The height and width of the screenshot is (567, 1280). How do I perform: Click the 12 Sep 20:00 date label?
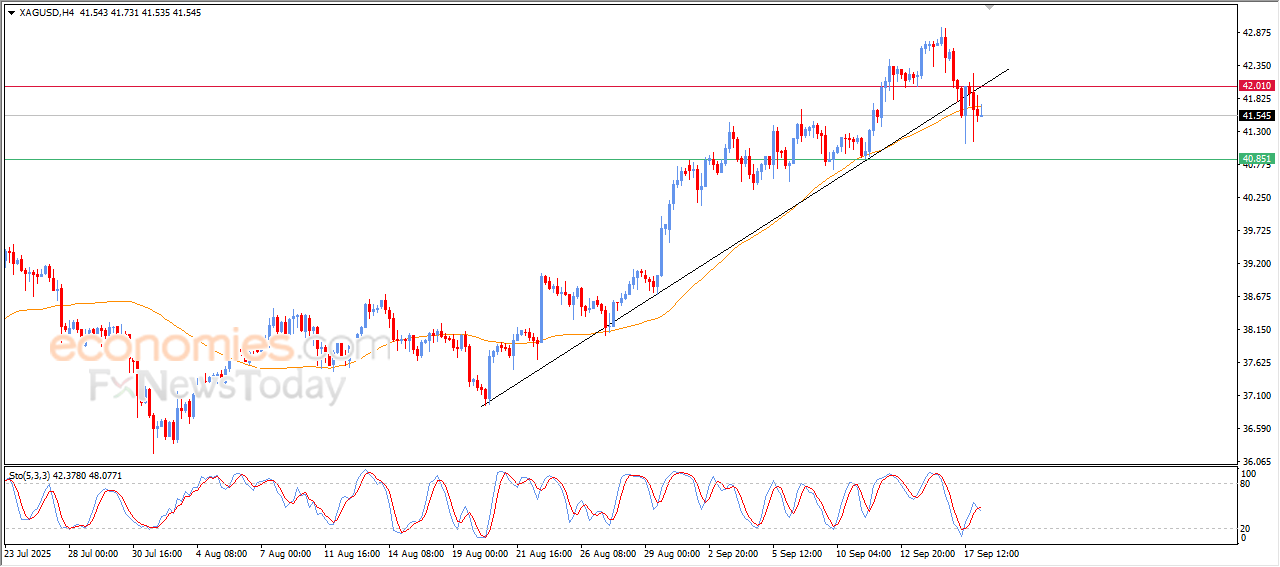point(927,553)
